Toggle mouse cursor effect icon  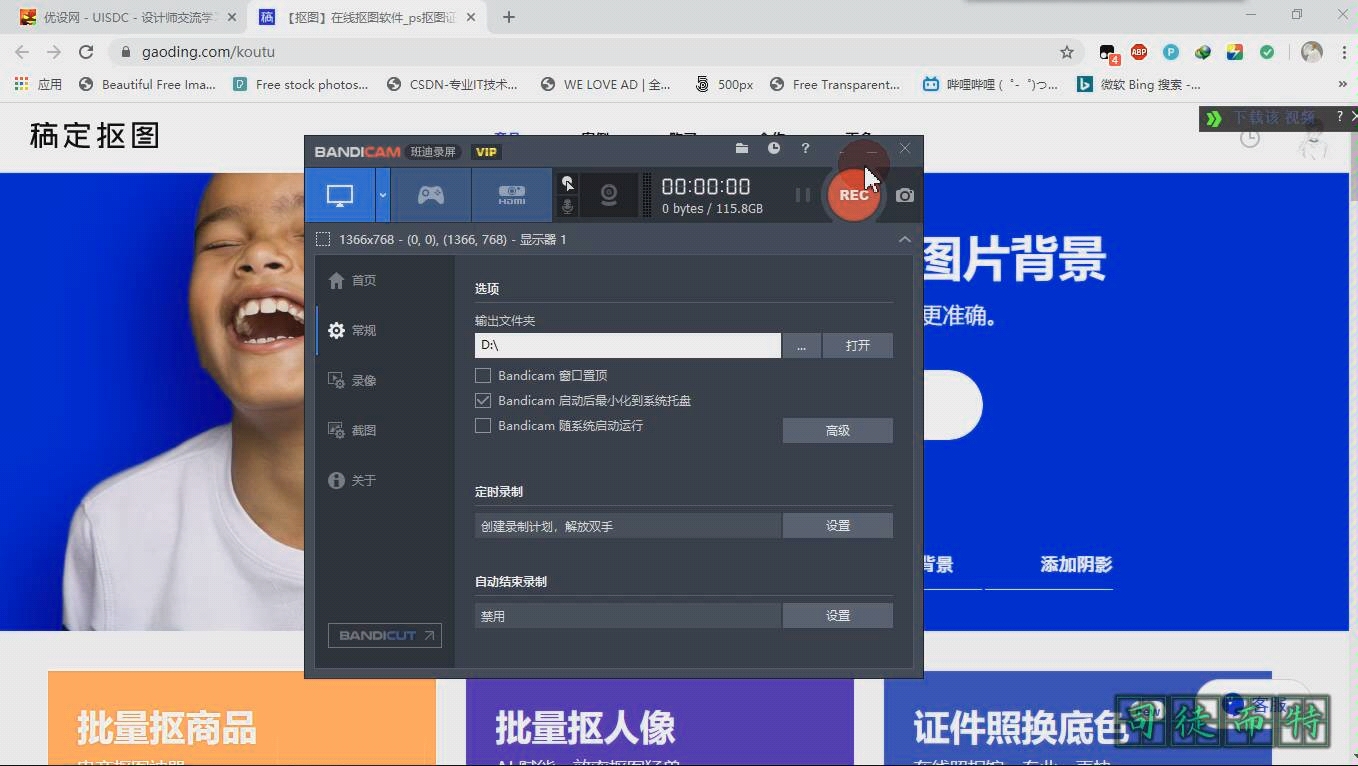pyautogui.click(x=567, y=183)
